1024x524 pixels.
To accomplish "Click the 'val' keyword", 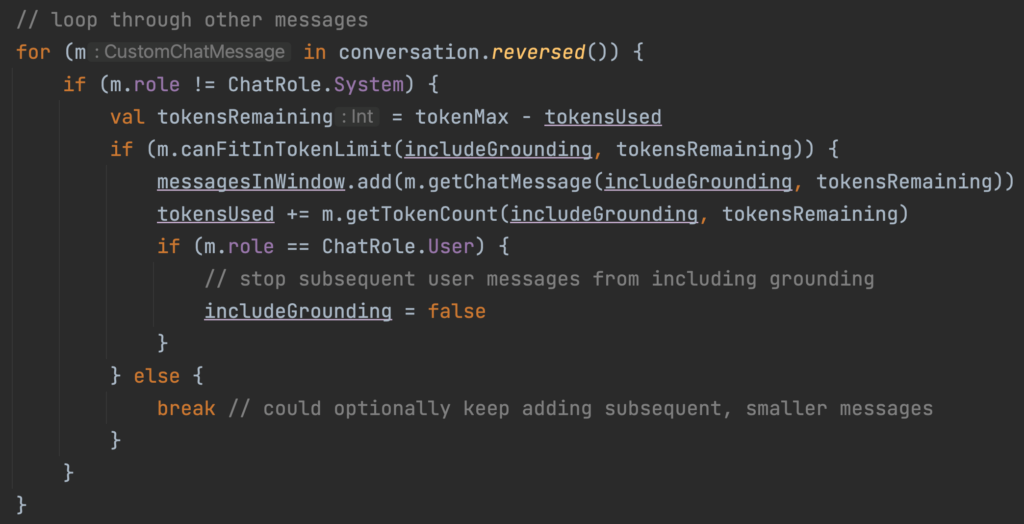I will (127, 117).
